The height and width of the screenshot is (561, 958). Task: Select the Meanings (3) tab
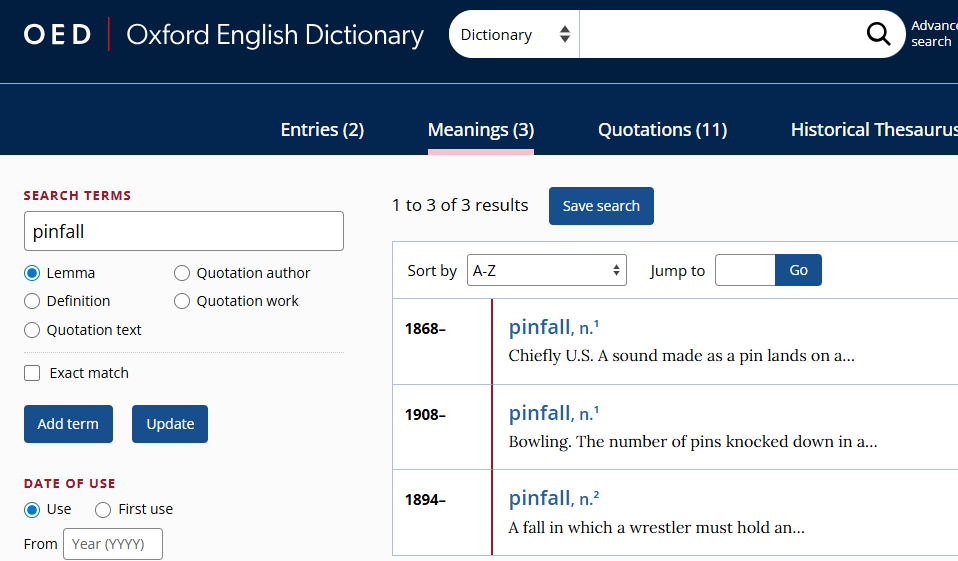click(481, 130)
